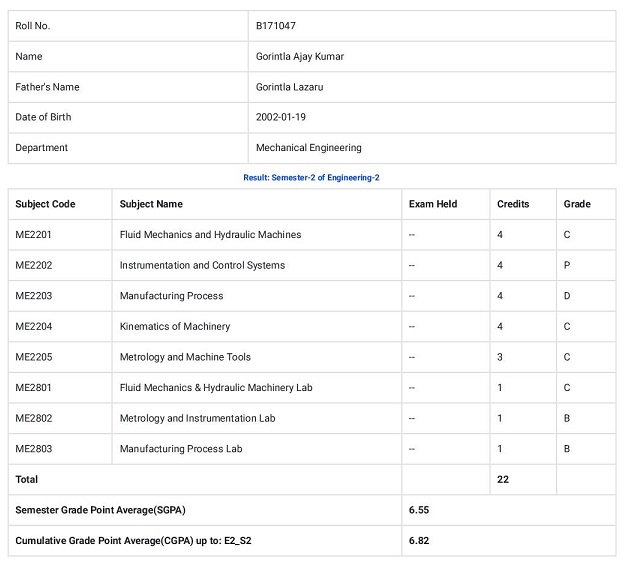Click the total credits value 22
The width and height of the screenshot is (628, 566).
click(x=503, y=480)
